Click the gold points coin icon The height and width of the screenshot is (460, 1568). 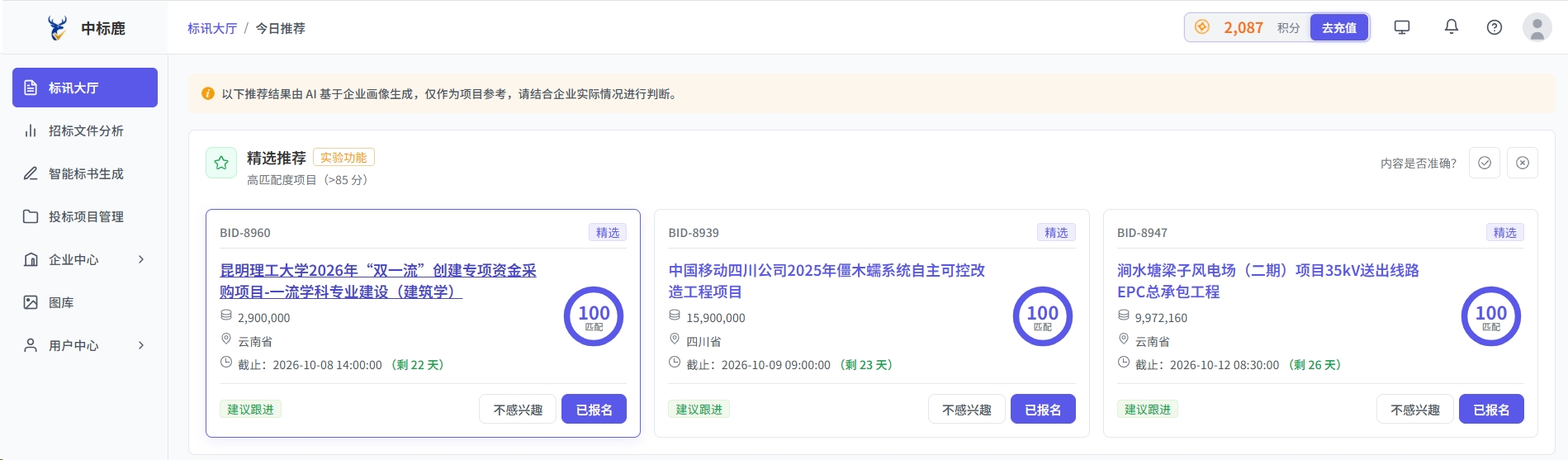coord(1202,27)
